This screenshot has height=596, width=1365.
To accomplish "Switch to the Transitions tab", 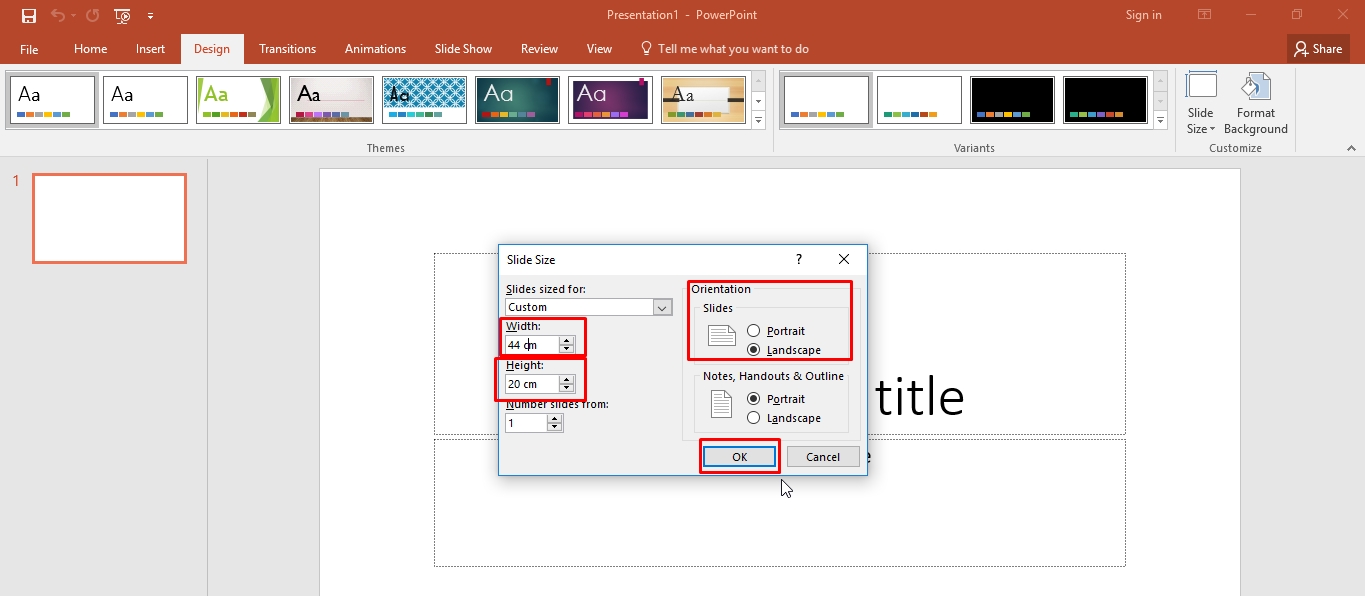I will [287, 48].
